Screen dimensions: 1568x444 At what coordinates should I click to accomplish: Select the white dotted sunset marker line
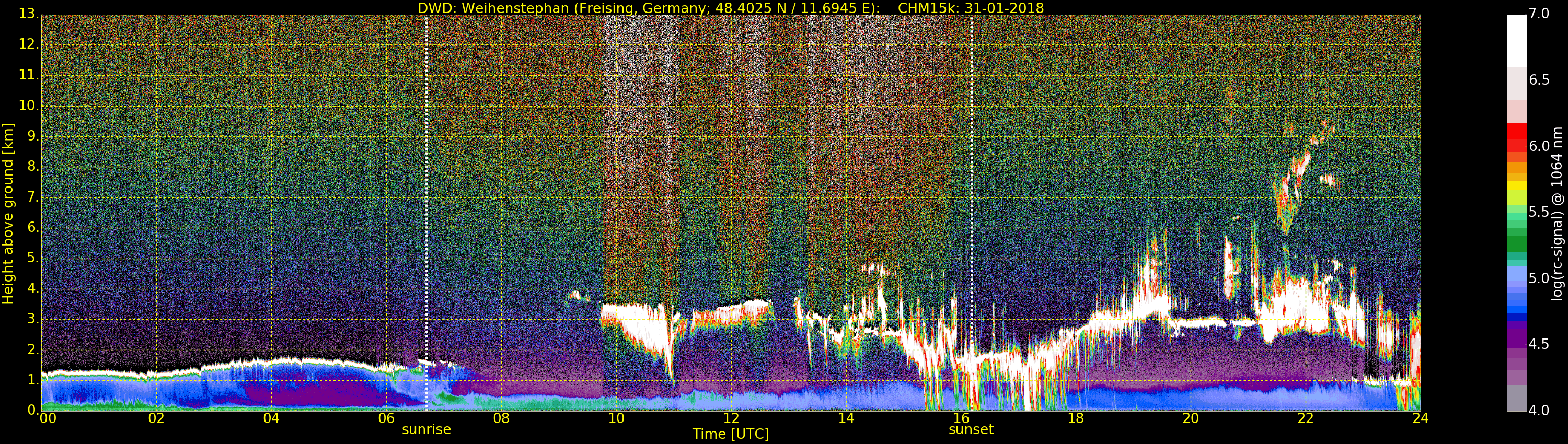[x=972, y=213]
